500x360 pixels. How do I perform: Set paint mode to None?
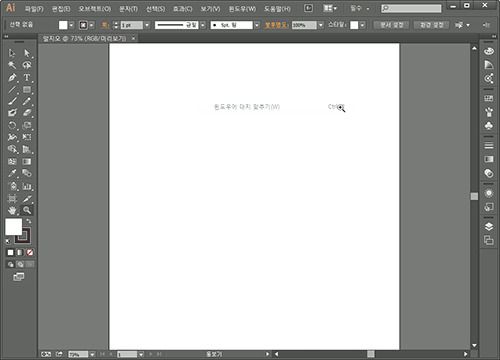pyautogui.click(x=30, y=253)
